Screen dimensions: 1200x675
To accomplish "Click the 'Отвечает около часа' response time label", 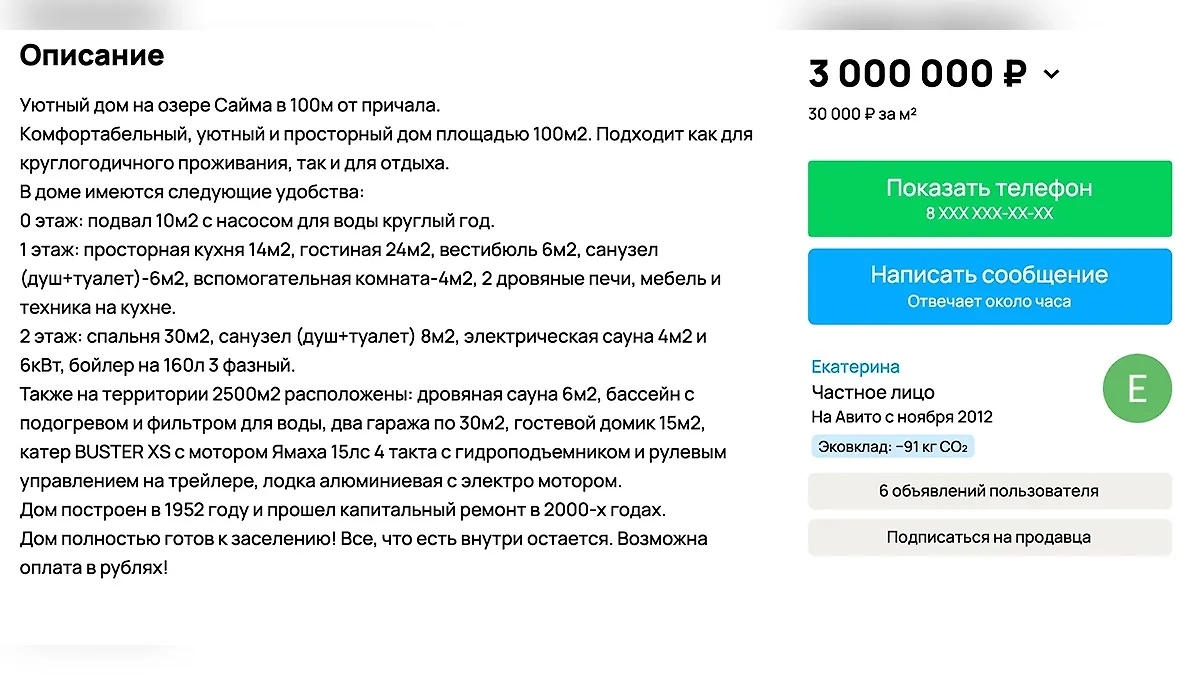I will coord(990,300).
